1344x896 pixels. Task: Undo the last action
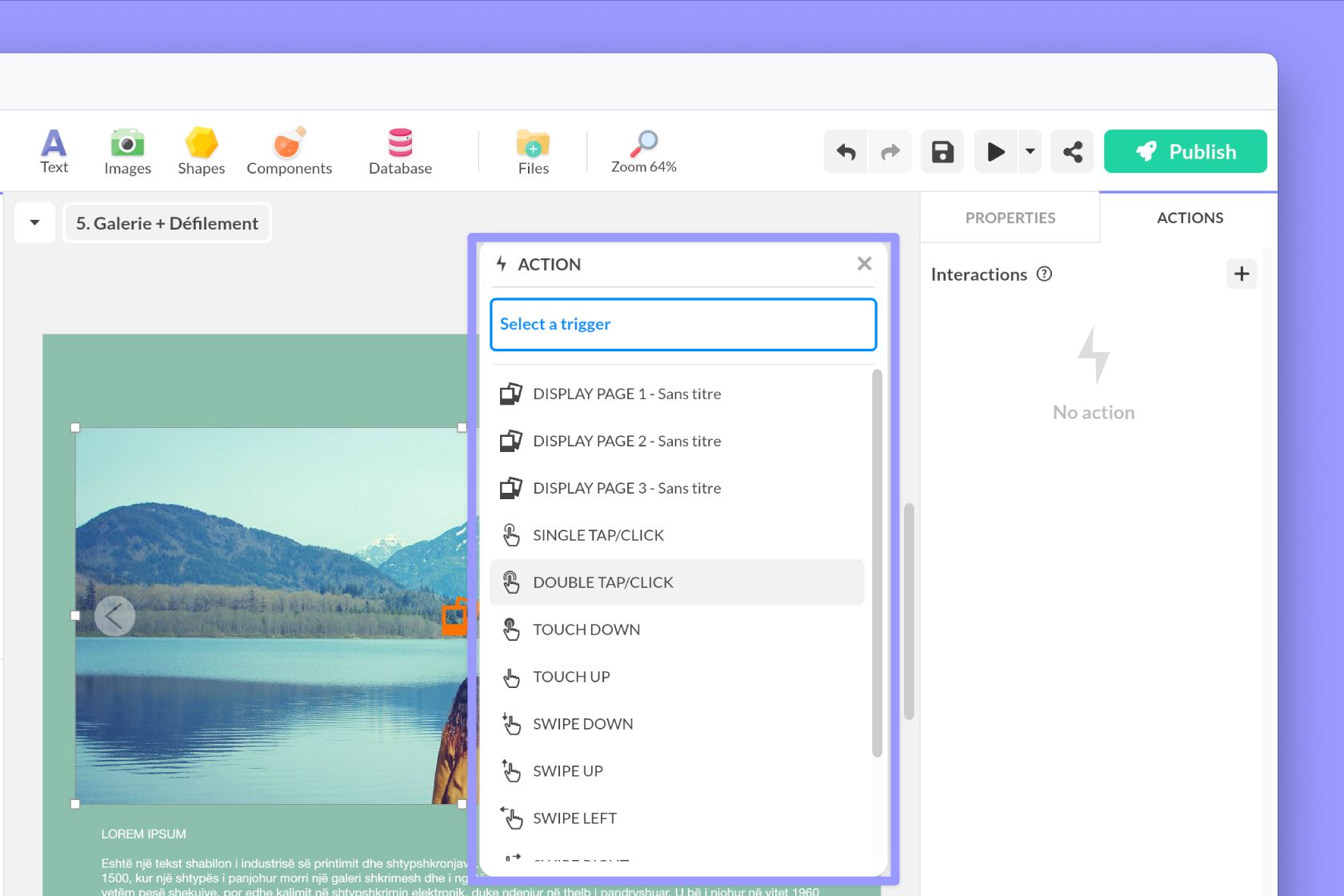pos(845,151)
